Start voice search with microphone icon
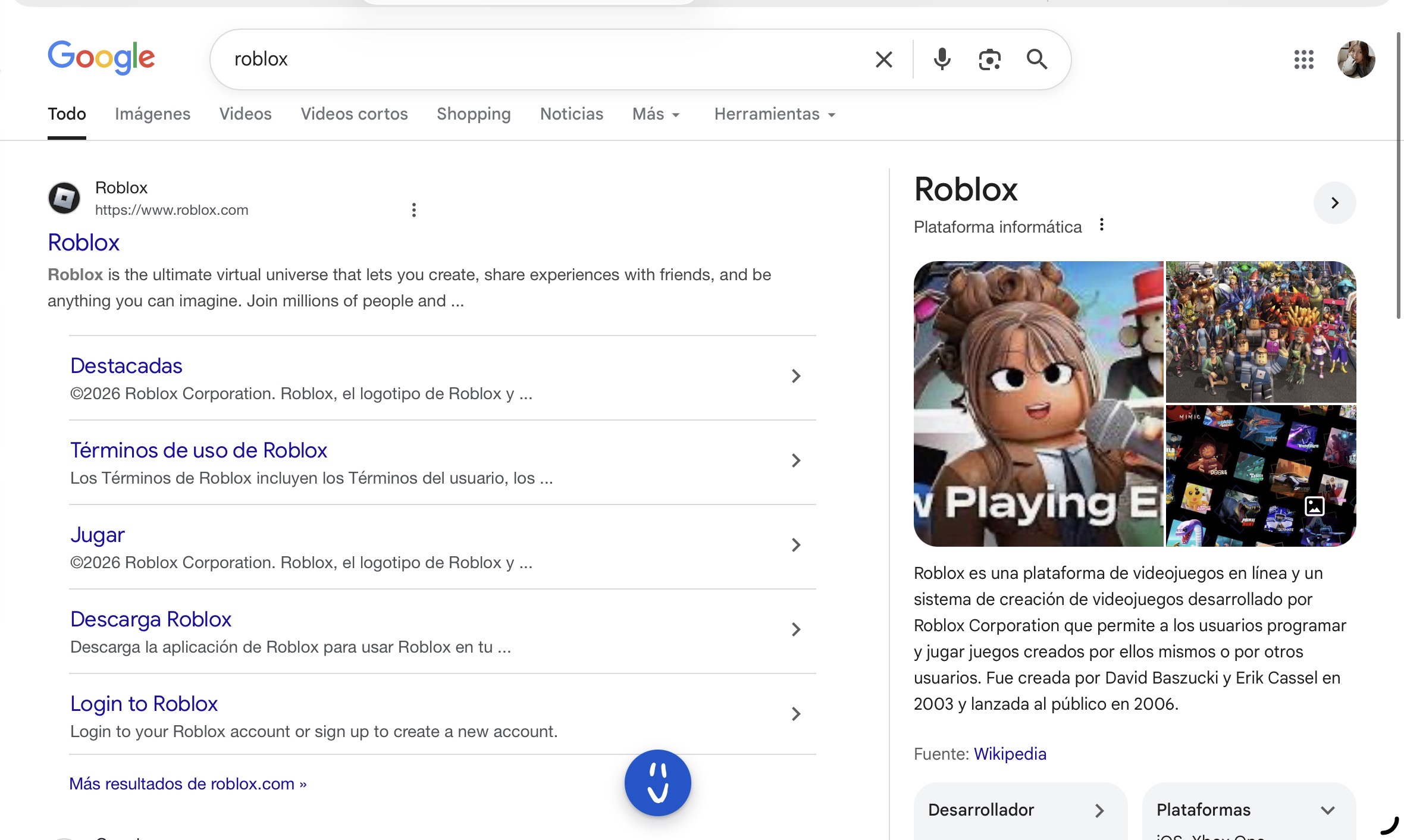Screen dimensions: 1404x840 click(x=942, y=59)
